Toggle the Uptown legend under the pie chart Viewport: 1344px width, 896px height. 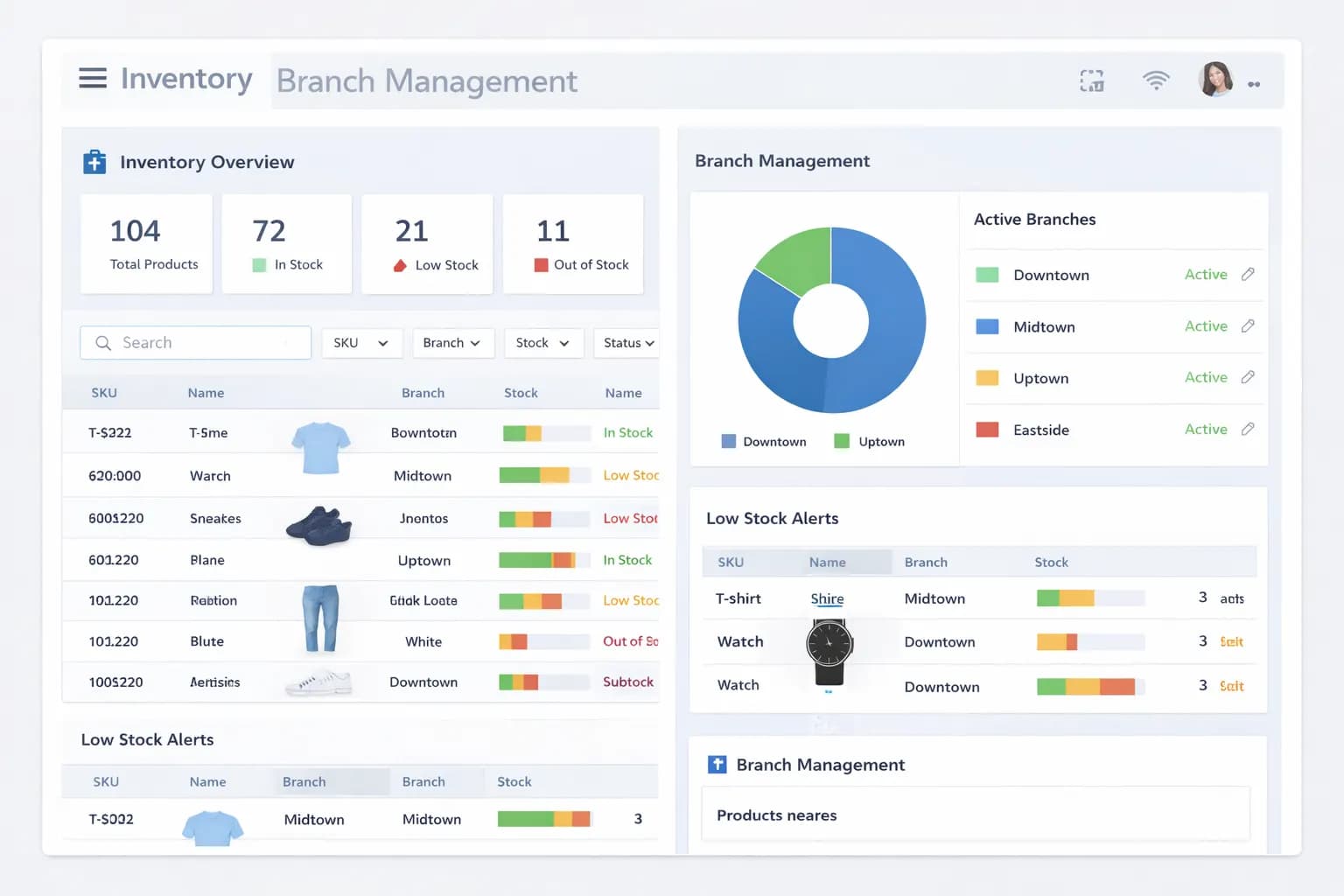click(869, 441)
